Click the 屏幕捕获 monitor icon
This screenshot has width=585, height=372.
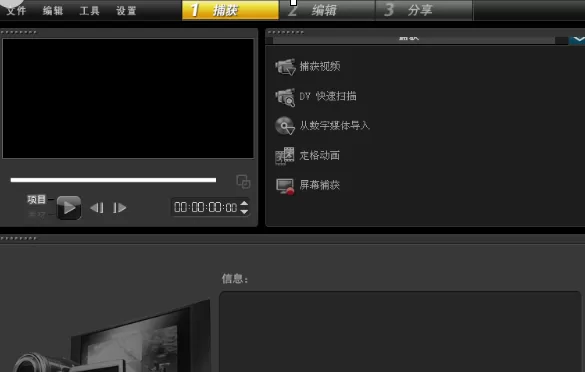pyautogui.click(x=285, y=186)
